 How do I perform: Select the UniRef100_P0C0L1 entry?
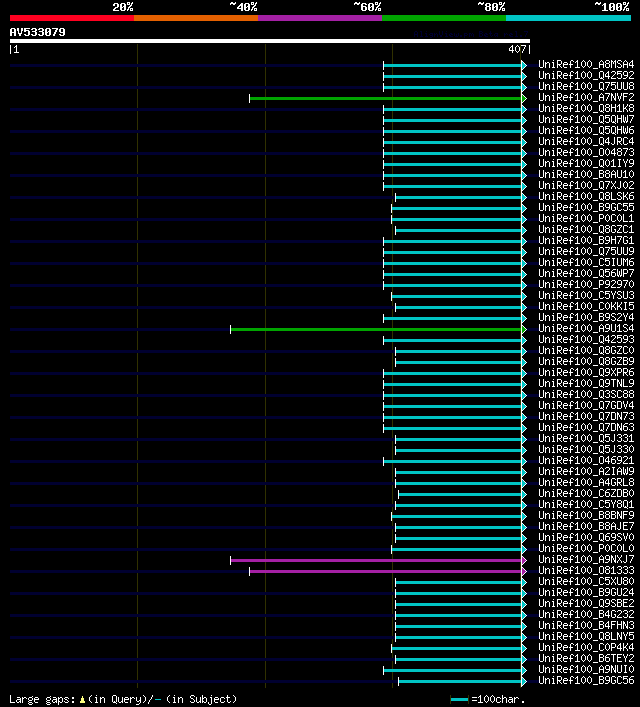(x=586, y=218)
